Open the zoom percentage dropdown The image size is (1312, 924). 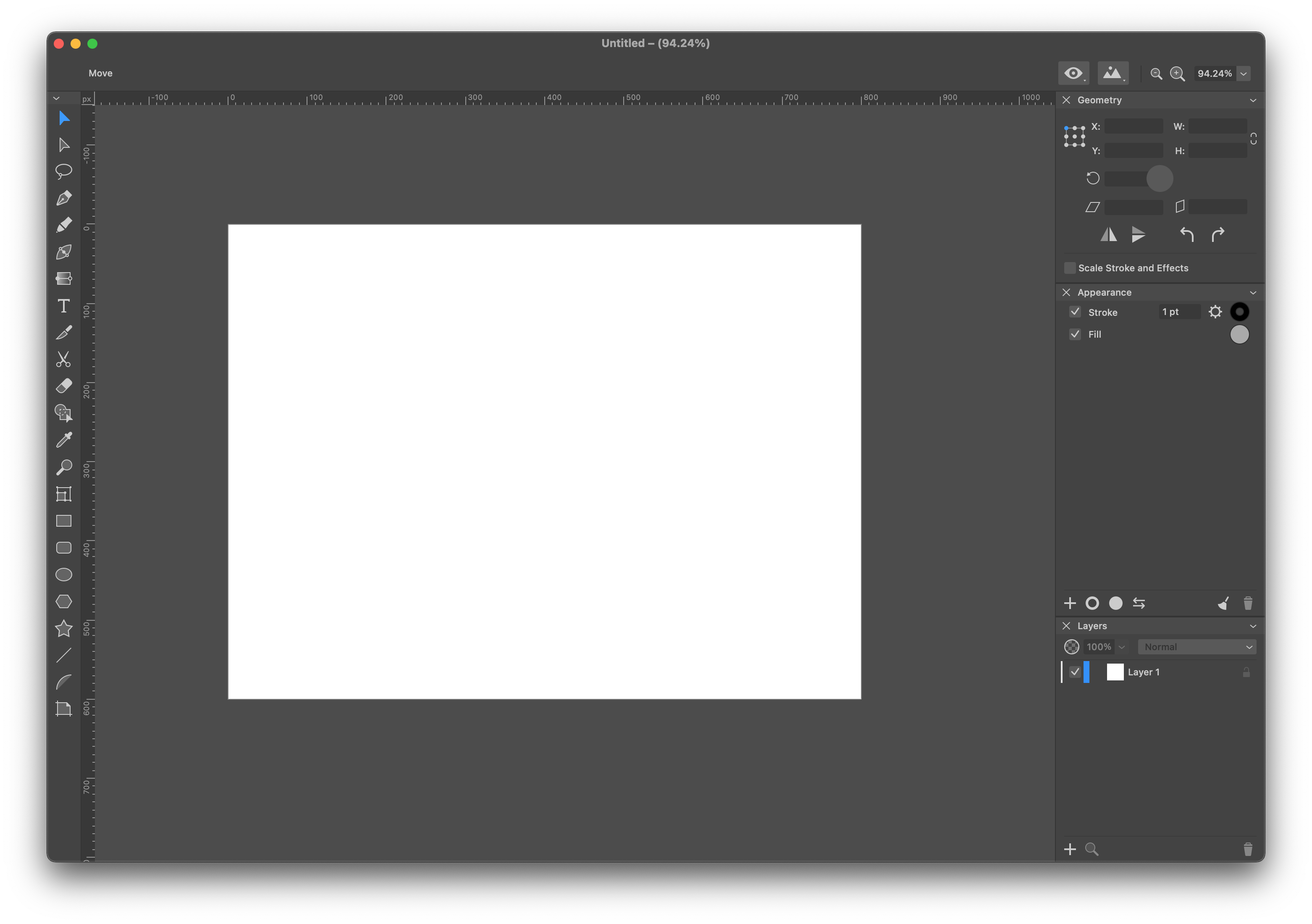1244,74
